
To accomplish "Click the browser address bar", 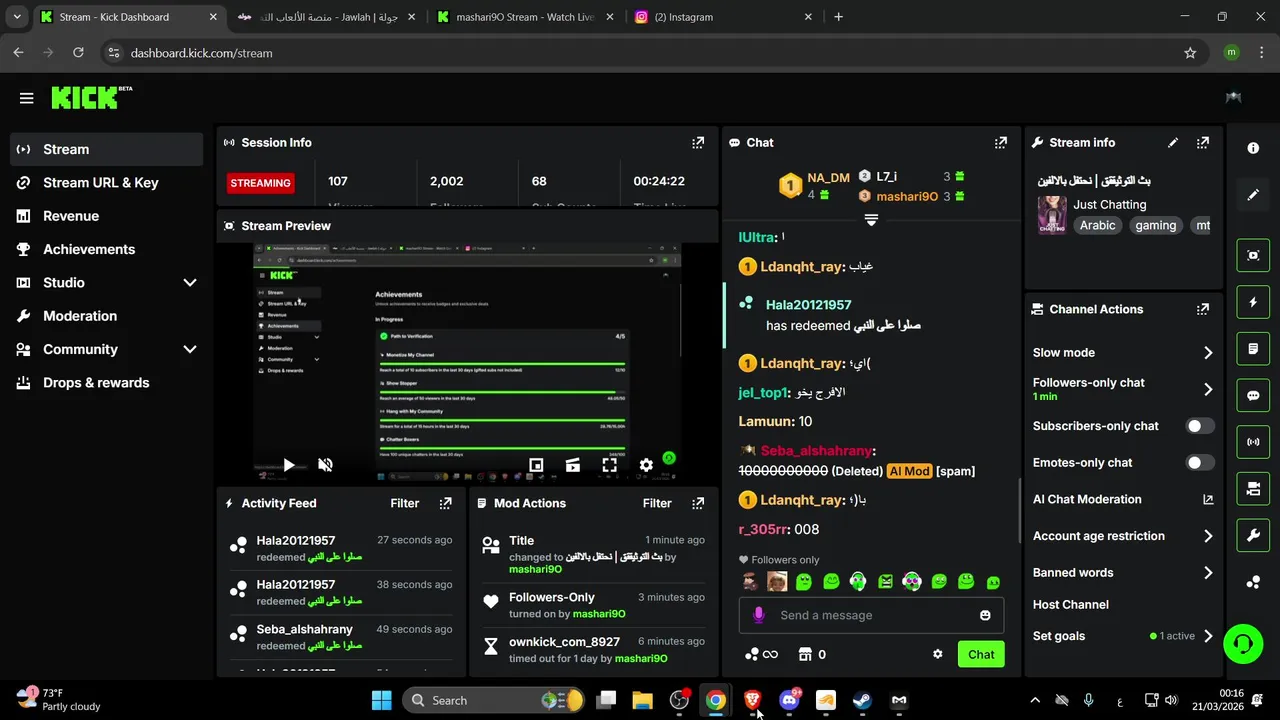I will pyautogui.click(x=640, y=53).
